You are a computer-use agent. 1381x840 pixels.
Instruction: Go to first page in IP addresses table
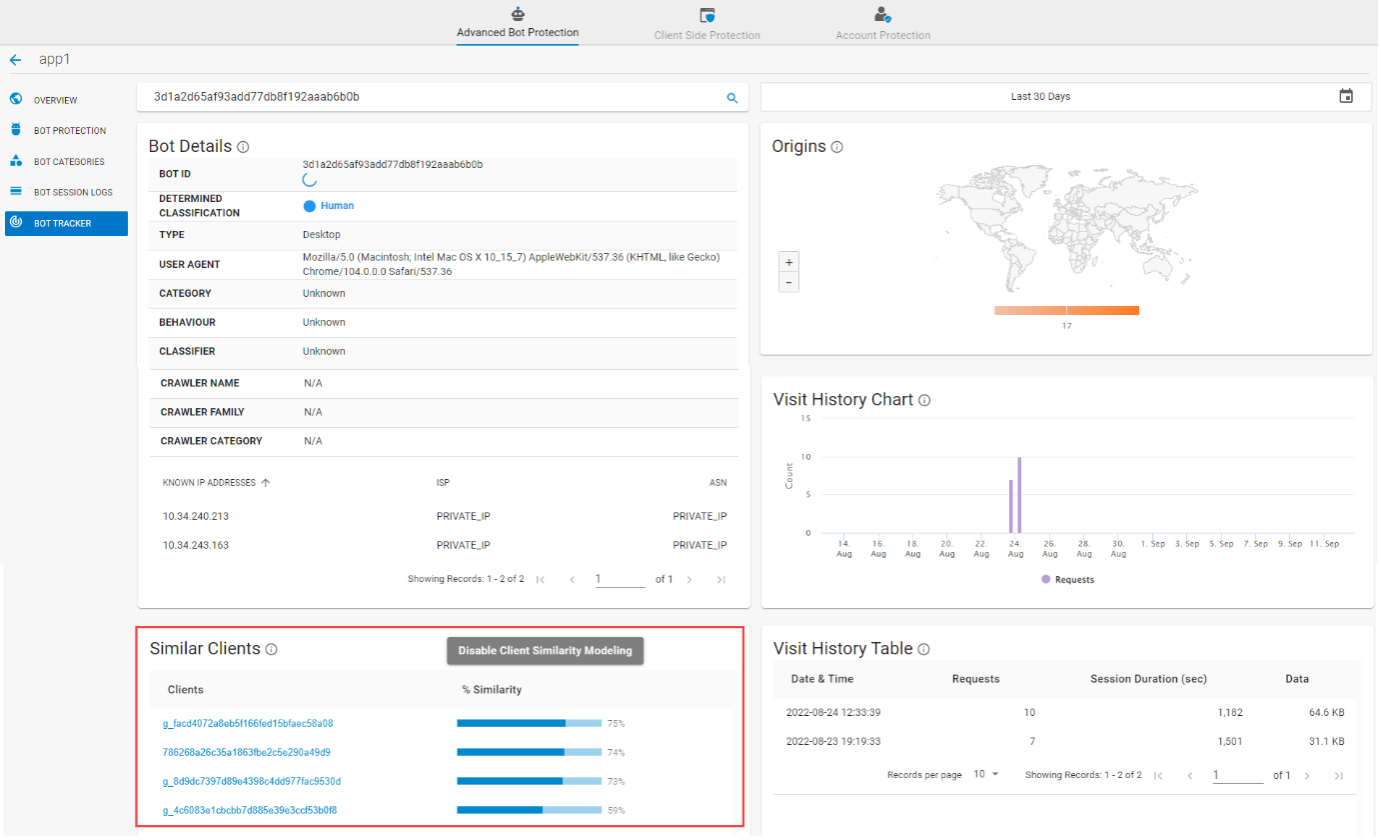[x=540, y=579]
